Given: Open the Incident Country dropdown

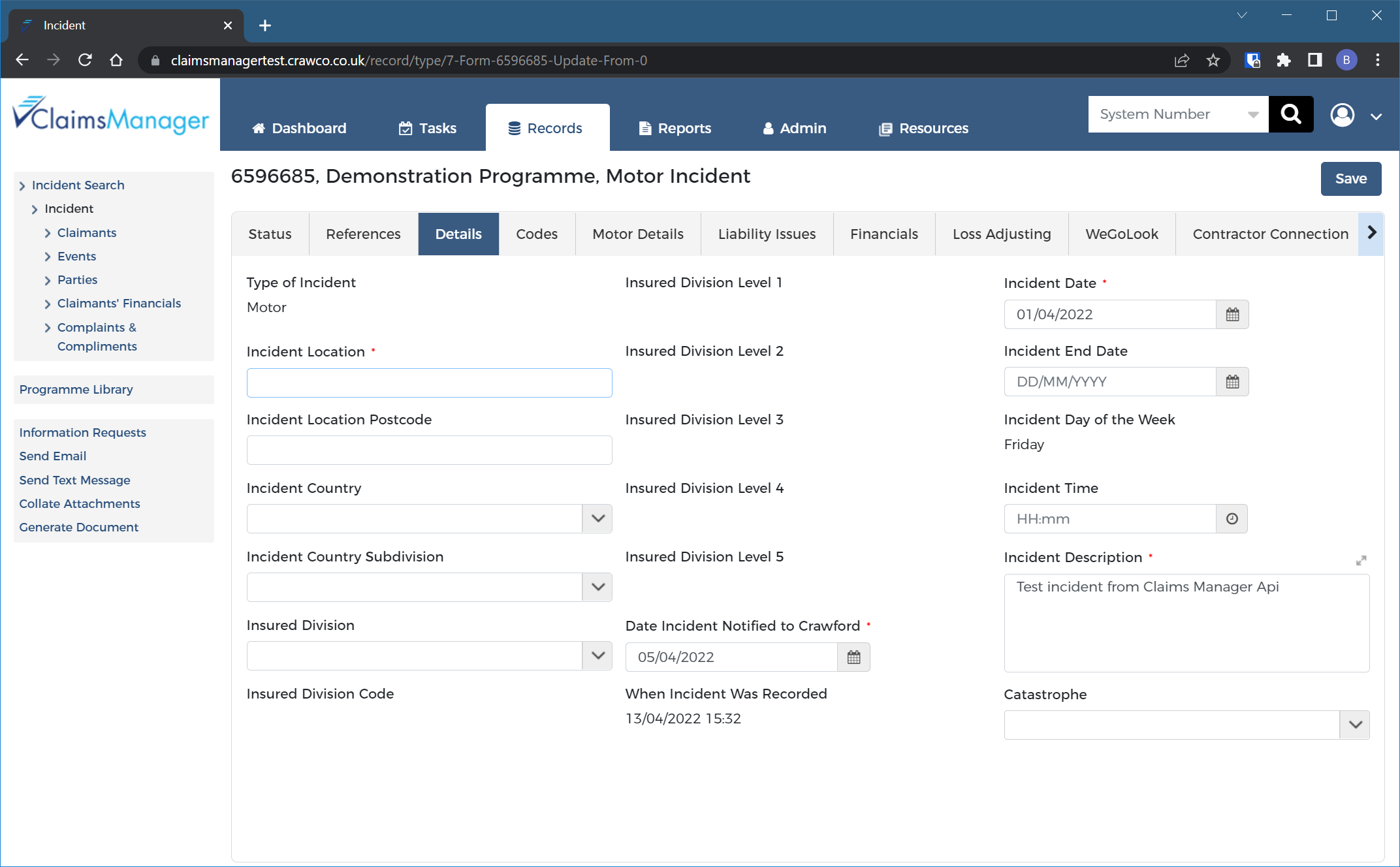Looking at the screenshot, I should (597, 519).
